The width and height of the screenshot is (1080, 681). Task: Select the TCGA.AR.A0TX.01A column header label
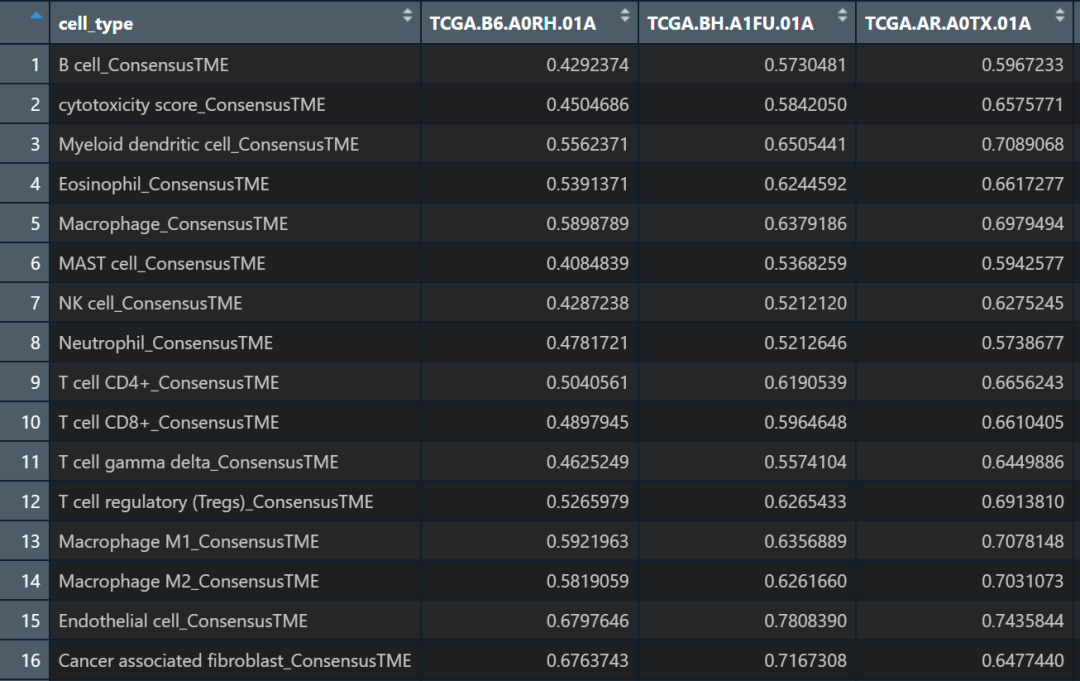948,23
